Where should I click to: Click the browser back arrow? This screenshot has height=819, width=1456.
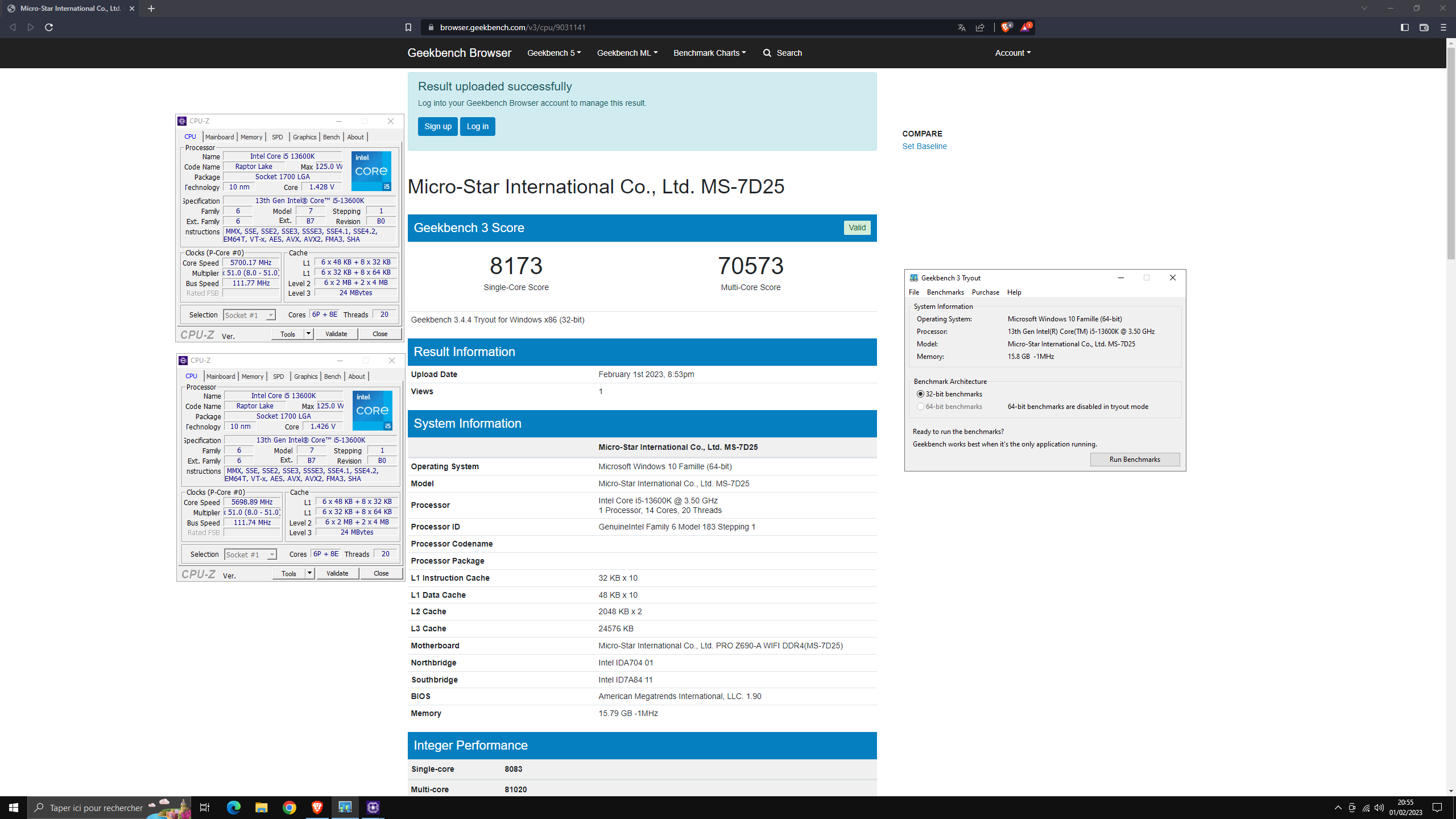point(13,27)
